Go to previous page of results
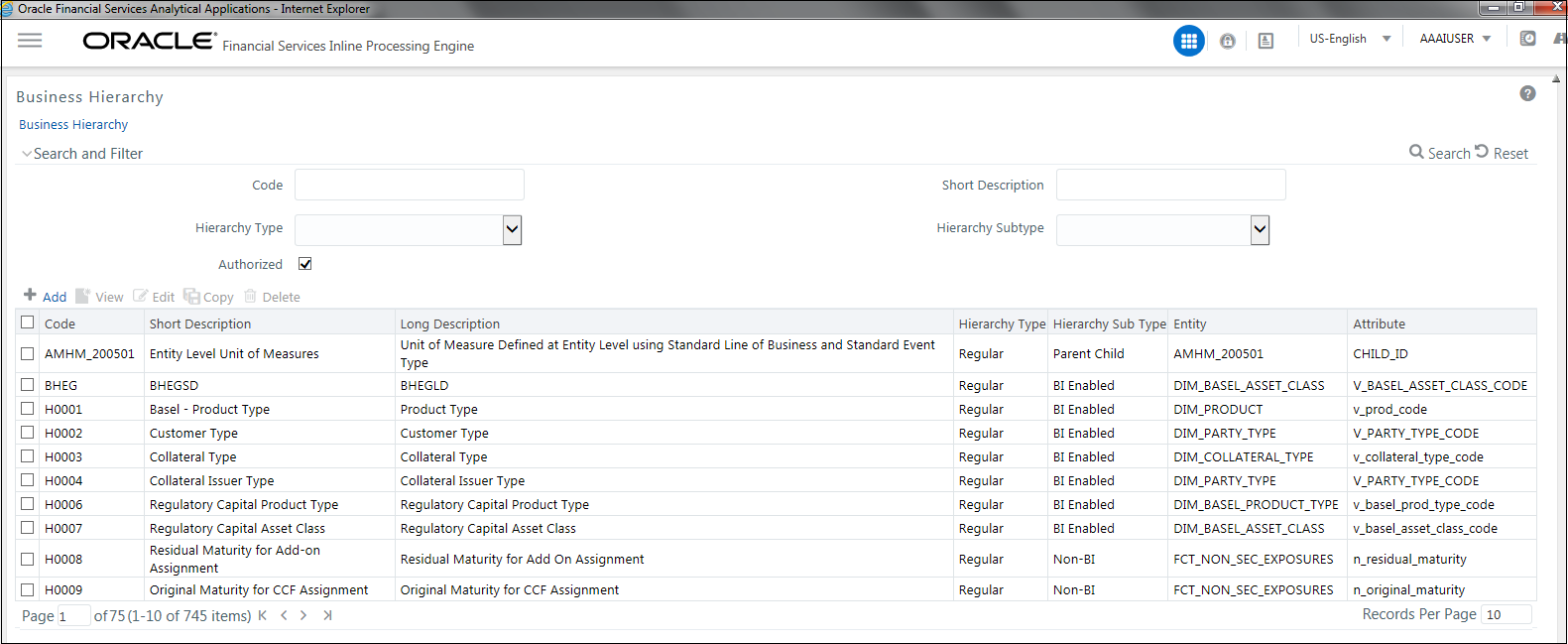Viewport: 1568px width, 644px height. tap(284, 615)
